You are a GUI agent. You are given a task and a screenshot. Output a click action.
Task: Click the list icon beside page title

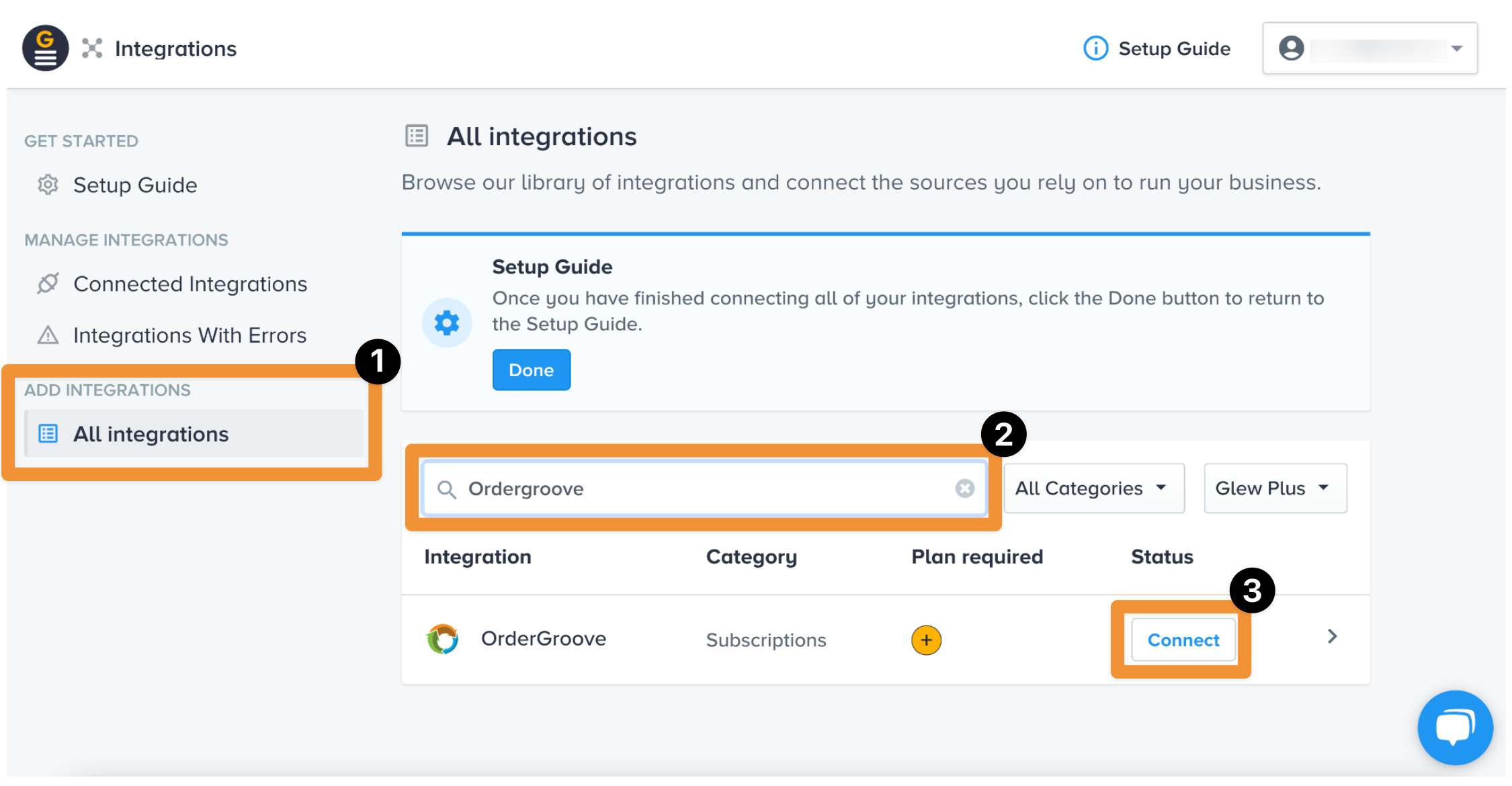click(x=417, y=136)
